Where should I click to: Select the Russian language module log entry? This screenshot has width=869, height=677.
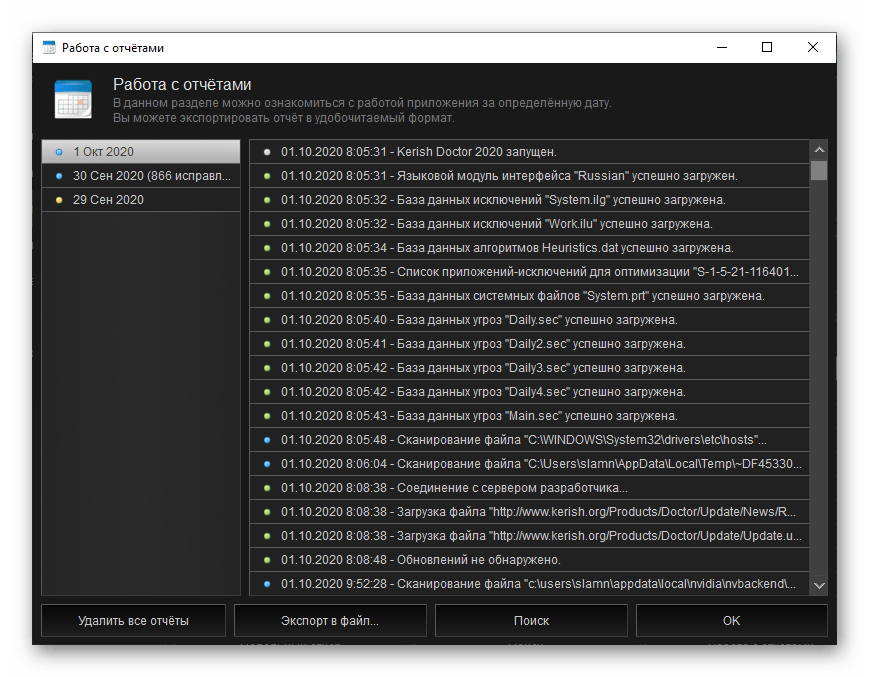[529, 176]
